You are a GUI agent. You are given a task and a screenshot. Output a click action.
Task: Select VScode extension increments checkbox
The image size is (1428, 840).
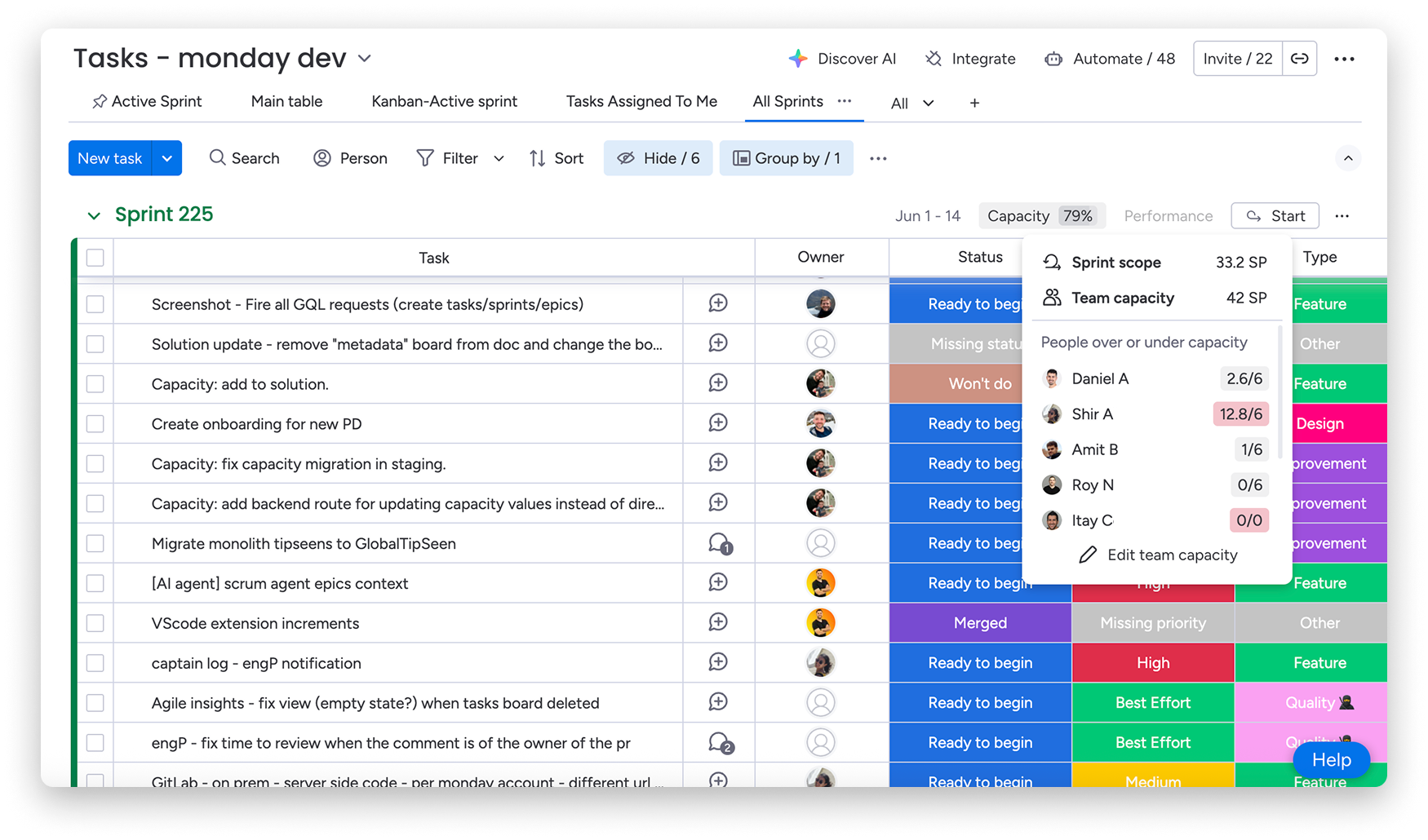tap(95, 624)
